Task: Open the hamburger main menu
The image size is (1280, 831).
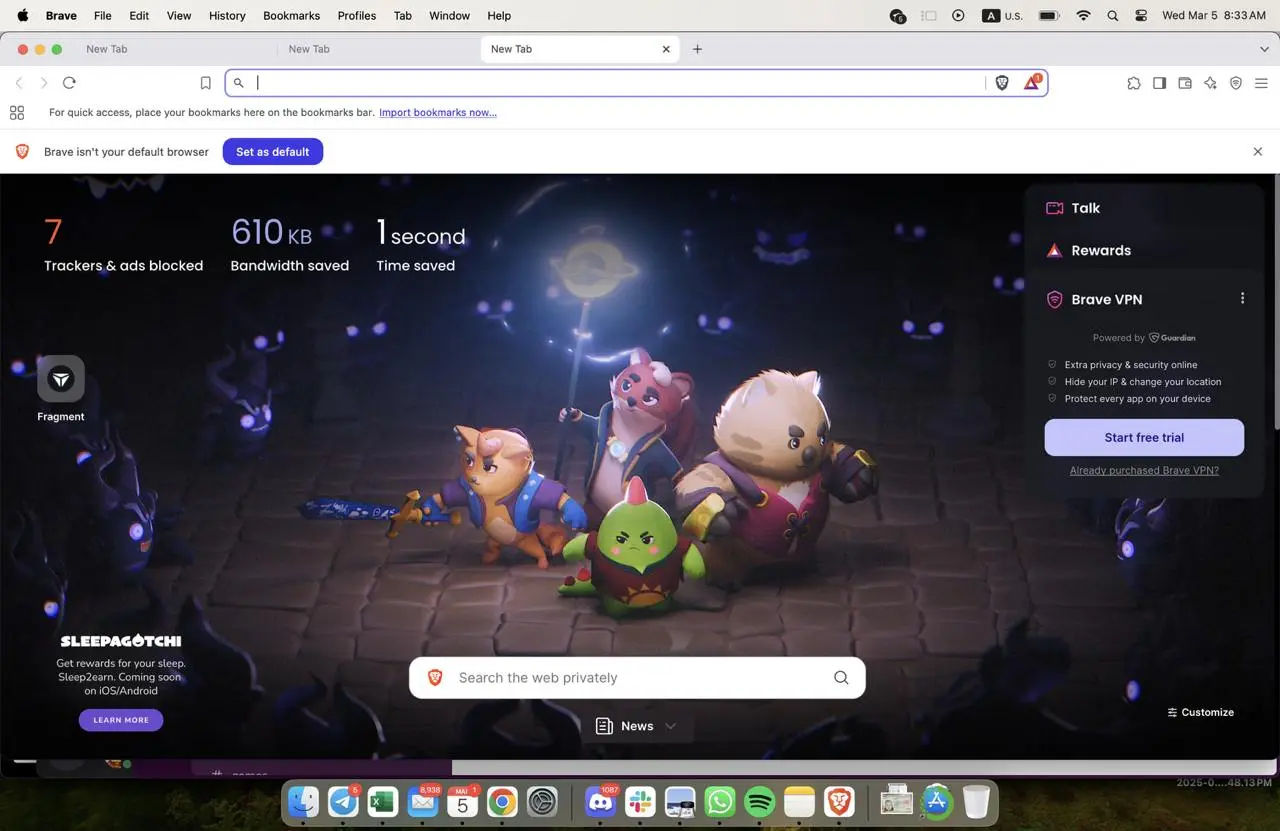Action: 1261,83
